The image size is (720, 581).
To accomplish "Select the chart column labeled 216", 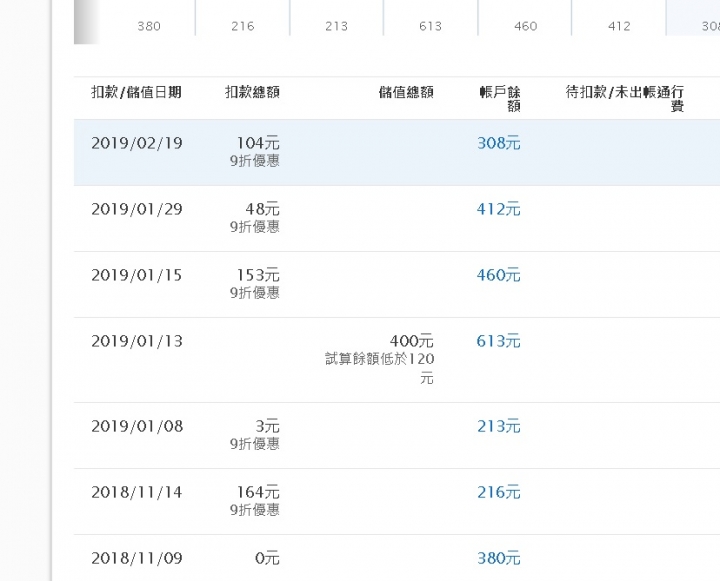I will (242, 18).
